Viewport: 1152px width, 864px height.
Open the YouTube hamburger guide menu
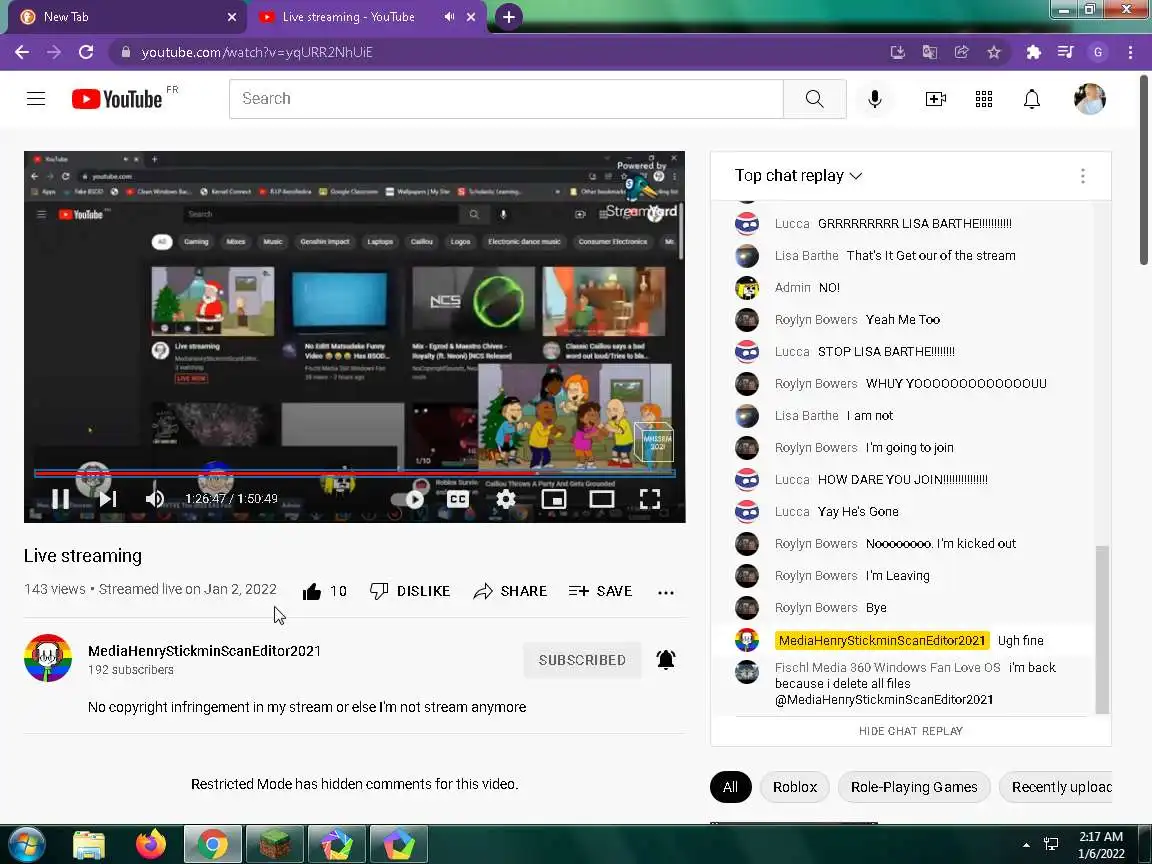click(x=36, y=98)
